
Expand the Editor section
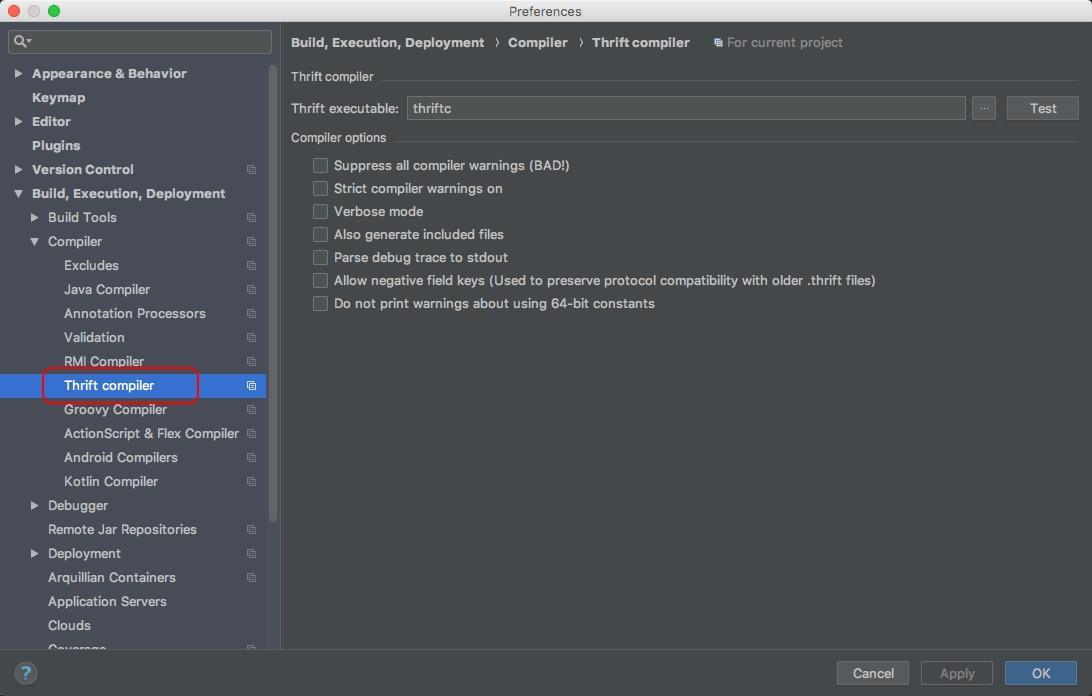pos(18,121)
